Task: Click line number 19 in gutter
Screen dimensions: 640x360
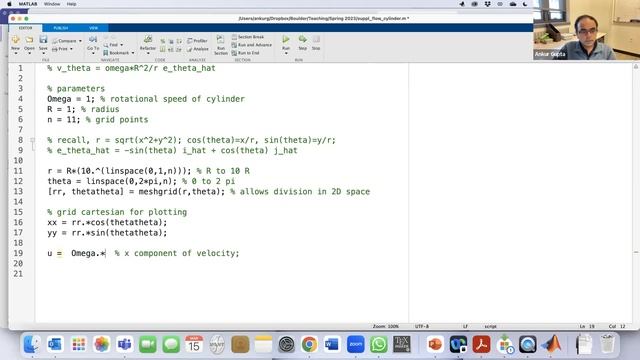Action: pyautogui.click(x=18, y=253)
